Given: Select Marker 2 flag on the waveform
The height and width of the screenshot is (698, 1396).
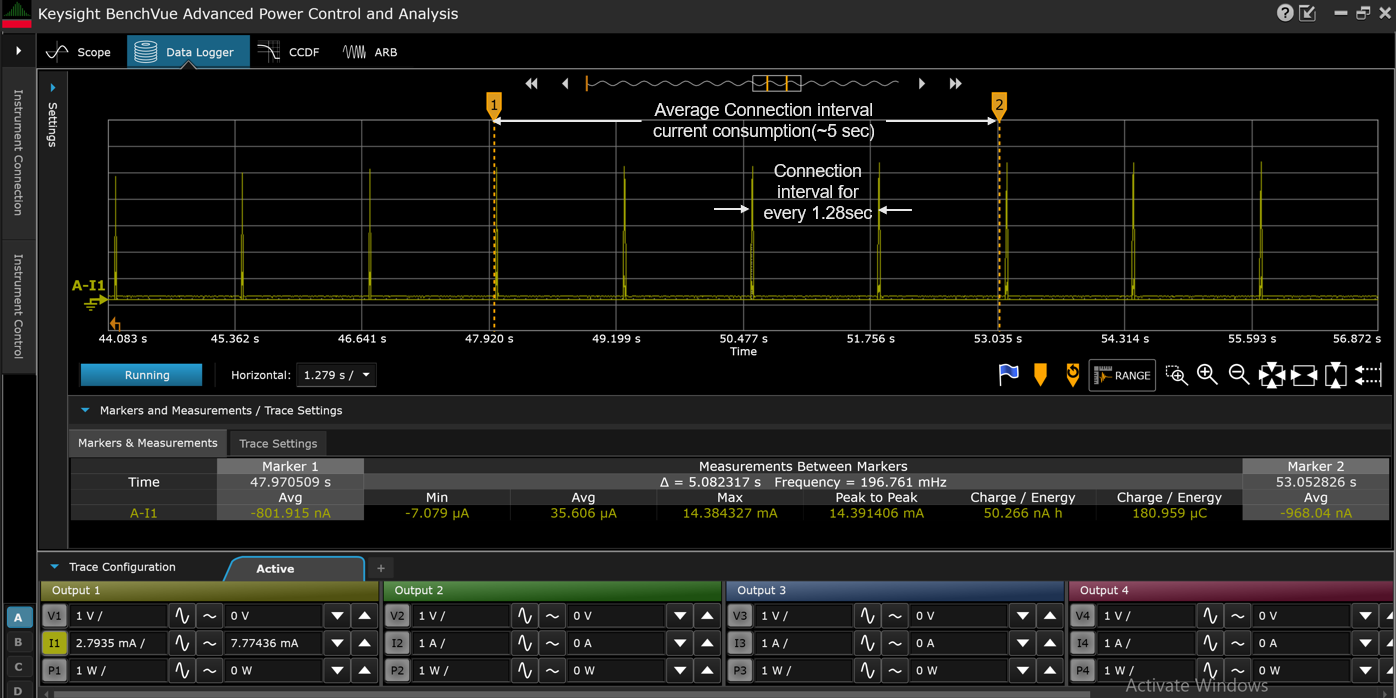Looking at the screenshot, I should point(998,103).
